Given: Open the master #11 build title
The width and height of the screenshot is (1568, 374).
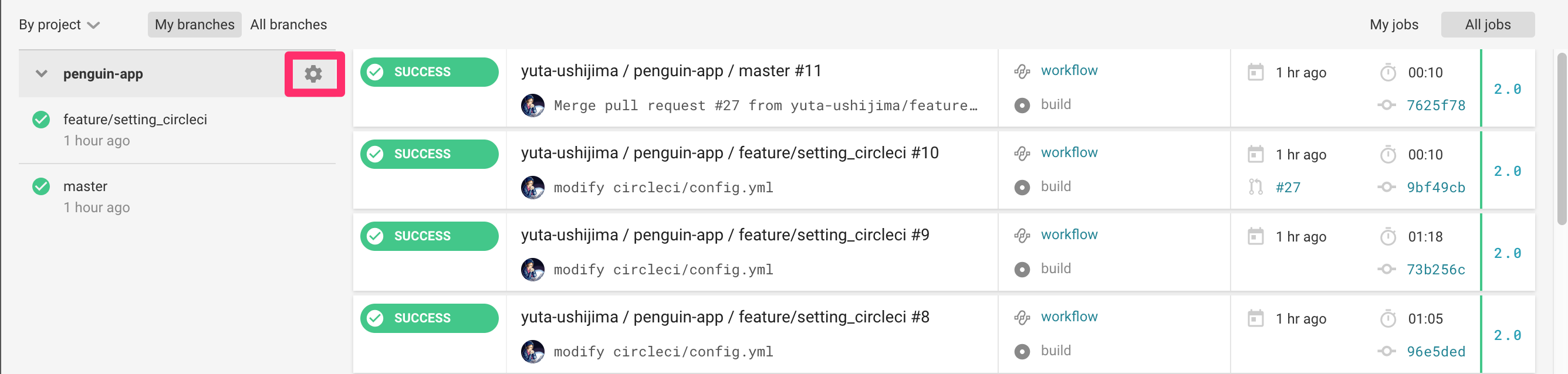Looking at the screenshot, I should 671,71.
